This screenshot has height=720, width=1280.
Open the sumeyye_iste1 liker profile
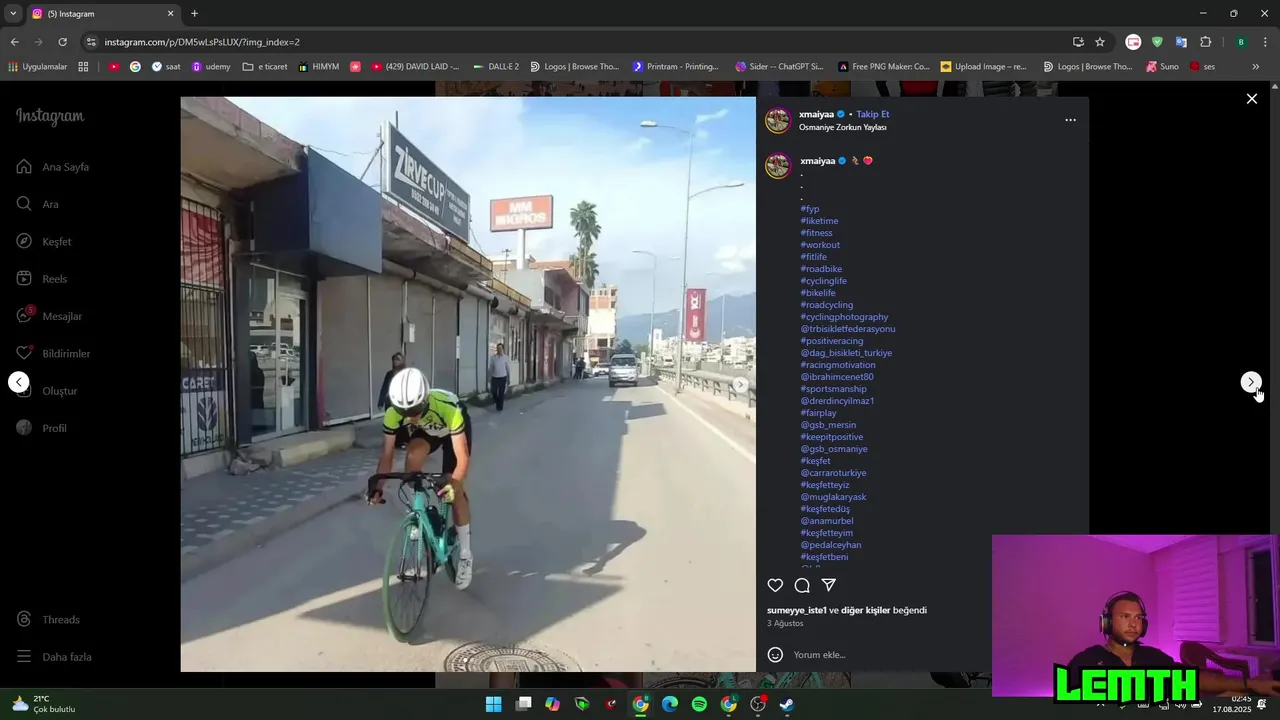[796, 610]
